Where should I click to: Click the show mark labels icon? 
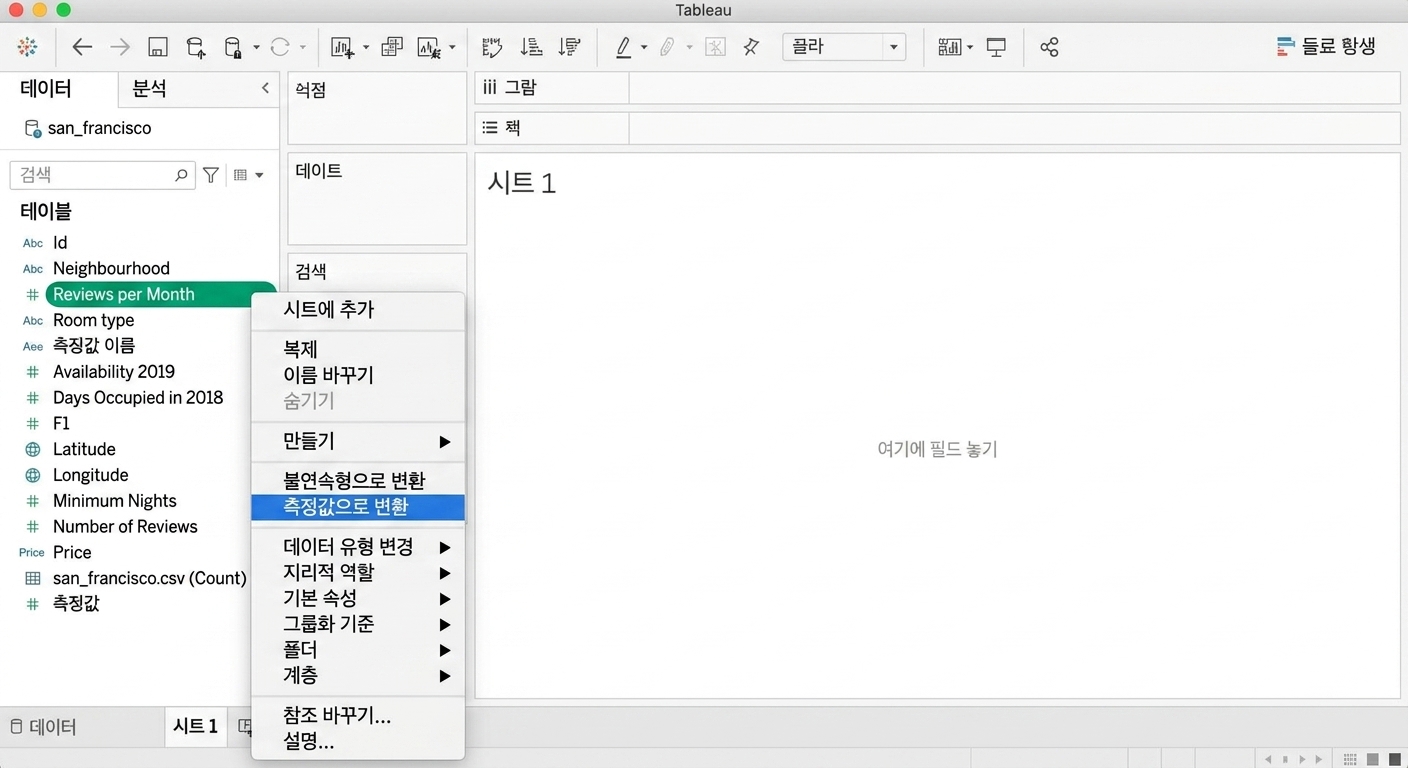(x=715, y=47)
